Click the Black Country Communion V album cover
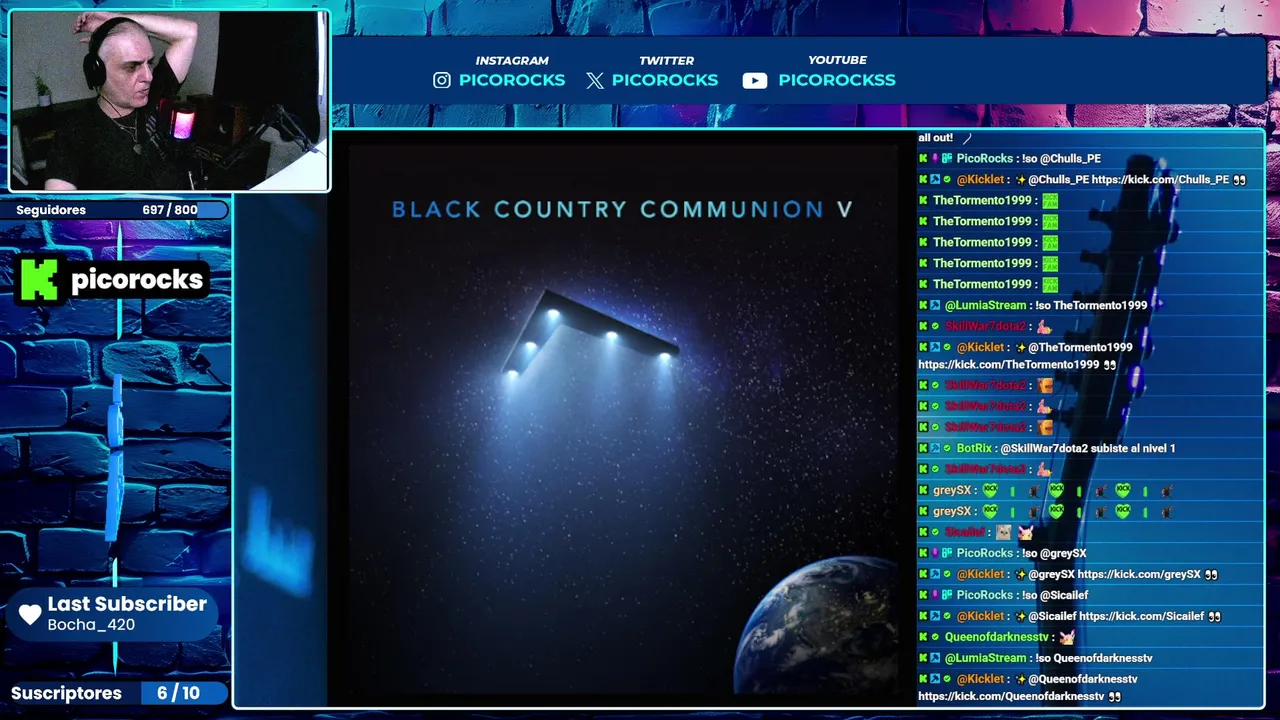The image size is (1280, 720). [x=622, y=420]
